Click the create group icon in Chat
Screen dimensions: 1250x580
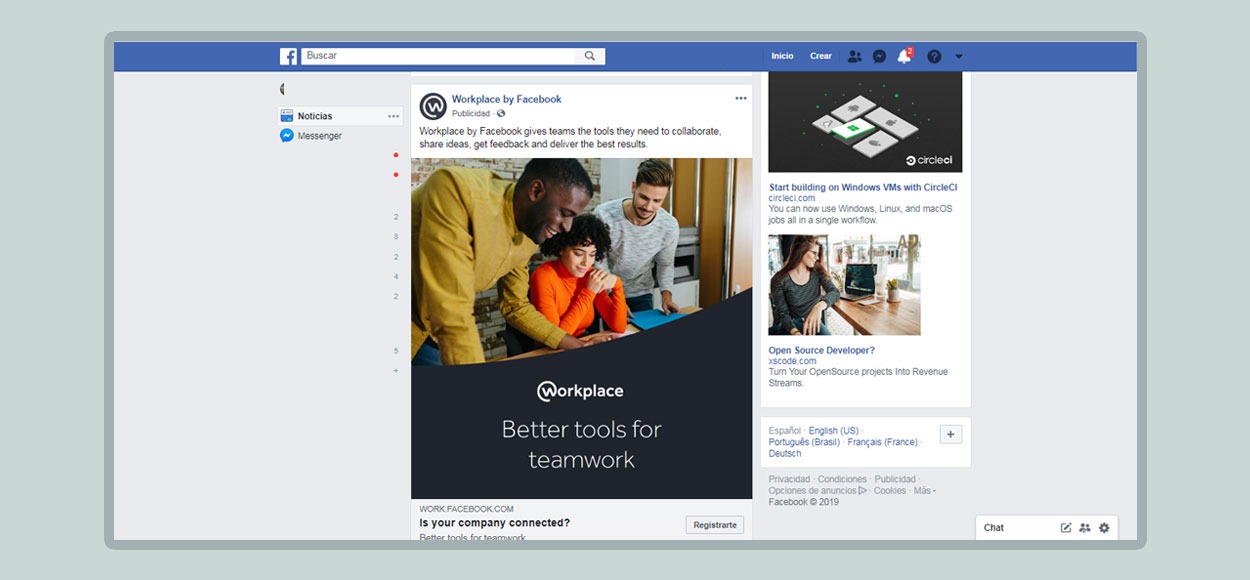coord(1085,528)
